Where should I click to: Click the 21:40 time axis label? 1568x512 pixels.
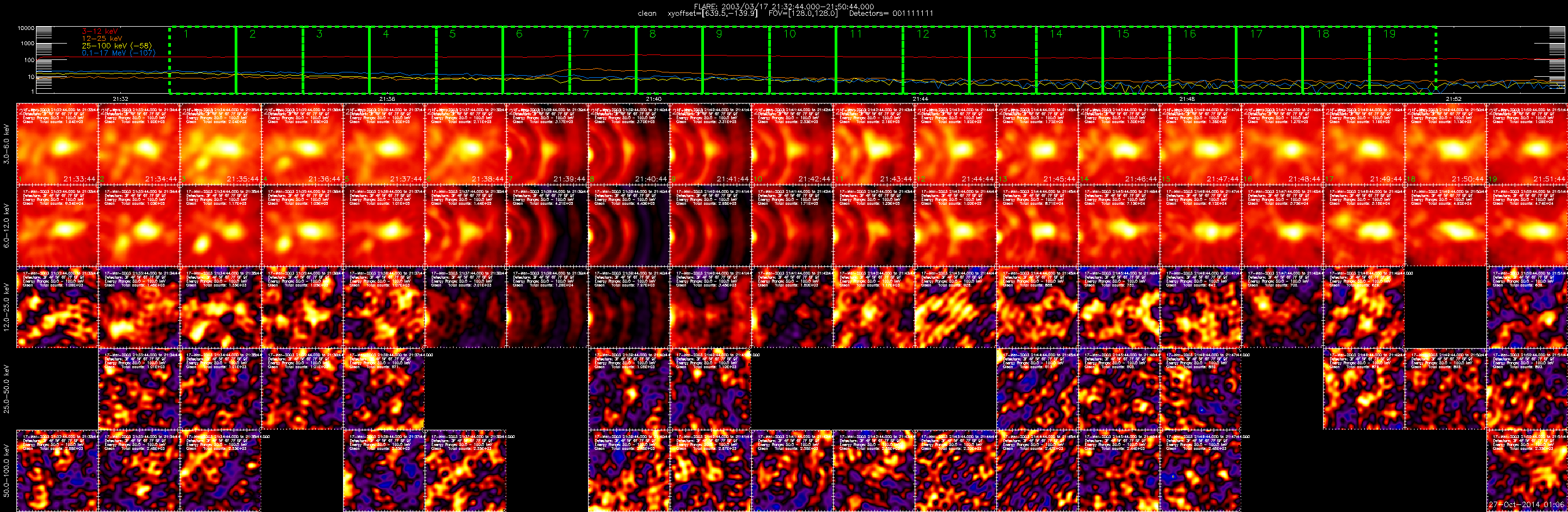coord(654,99)
